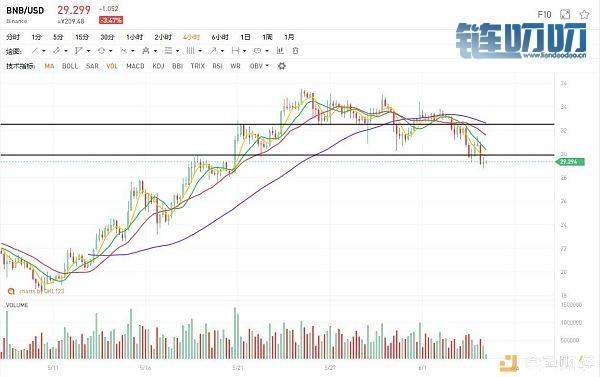Viewport: 600px width, 377px height.
Task: Expand the measure tool dropdown arrow
Action: pyautogui.click(x=245, y=51)
